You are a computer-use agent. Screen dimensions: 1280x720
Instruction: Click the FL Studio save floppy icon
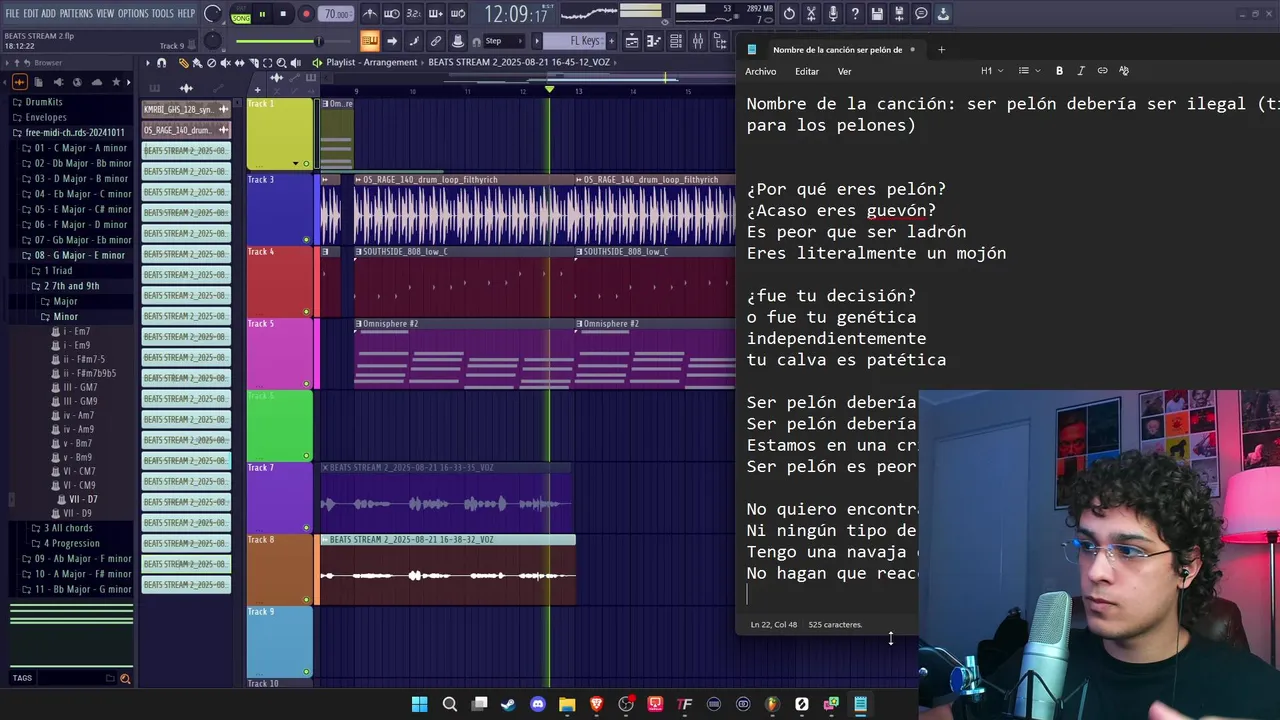point(877,14)
